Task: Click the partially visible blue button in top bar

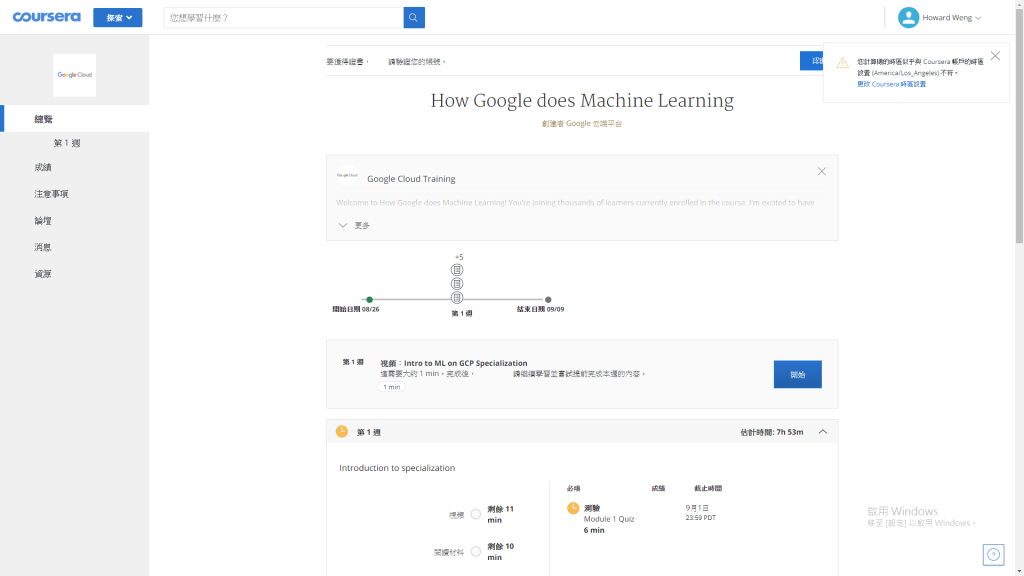Action: pyautogui.click(x=812, y=61)
